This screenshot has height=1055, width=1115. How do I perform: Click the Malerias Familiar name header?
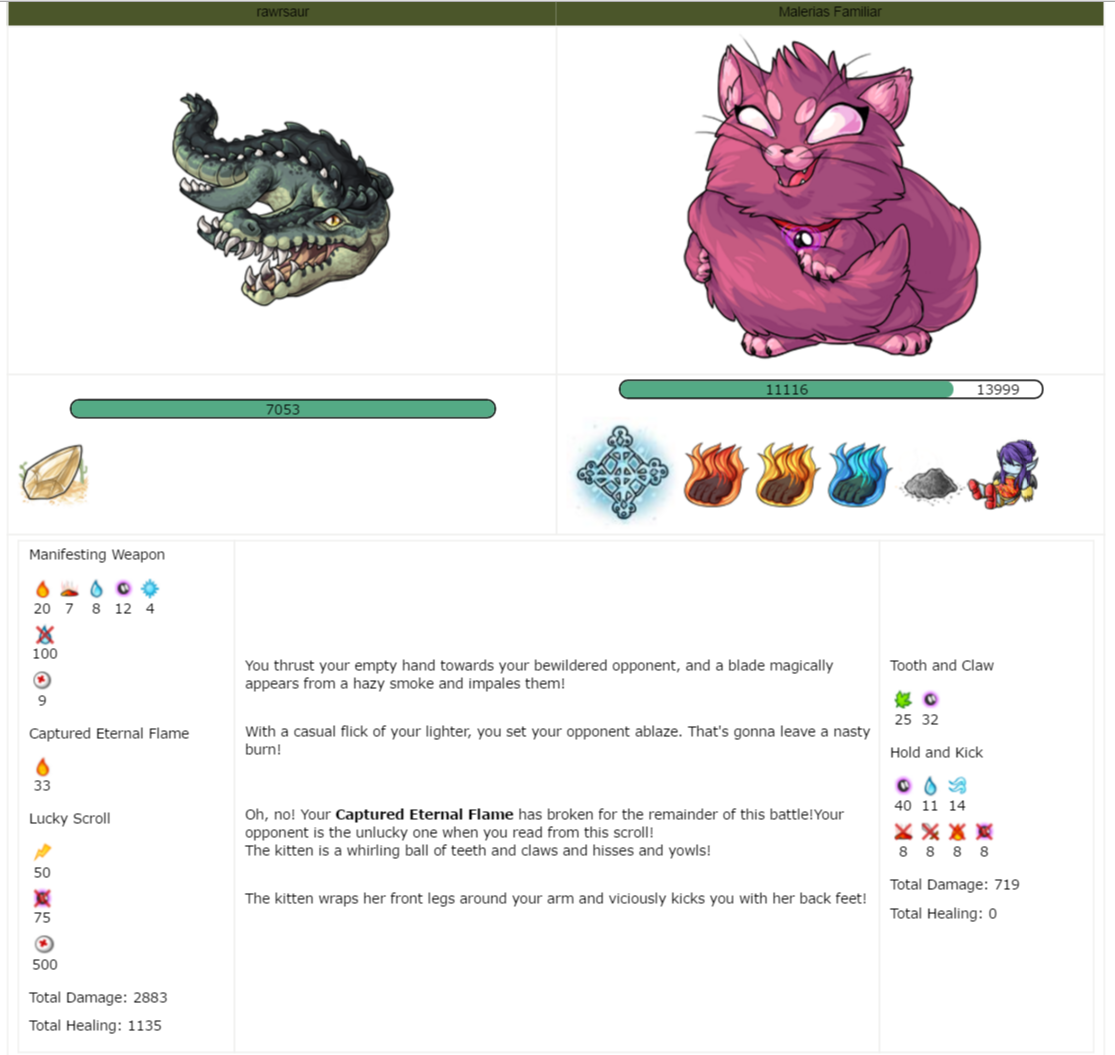(x=830, y=11)
